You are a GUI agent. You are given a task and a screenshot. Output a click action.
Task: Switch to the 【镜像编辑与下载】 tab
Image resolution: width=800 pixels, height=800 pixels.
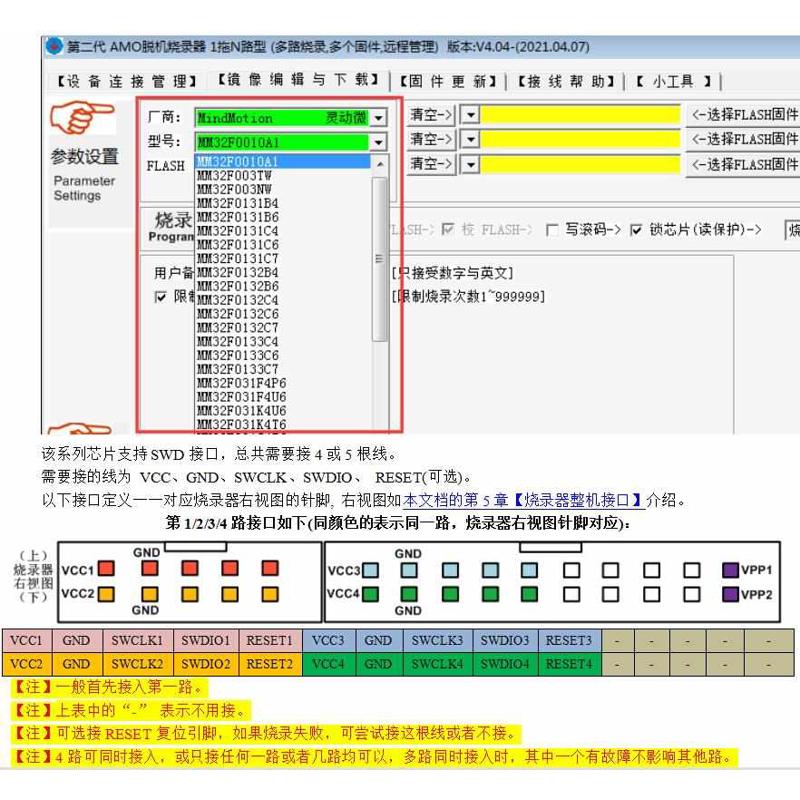[x=297, y=80]
